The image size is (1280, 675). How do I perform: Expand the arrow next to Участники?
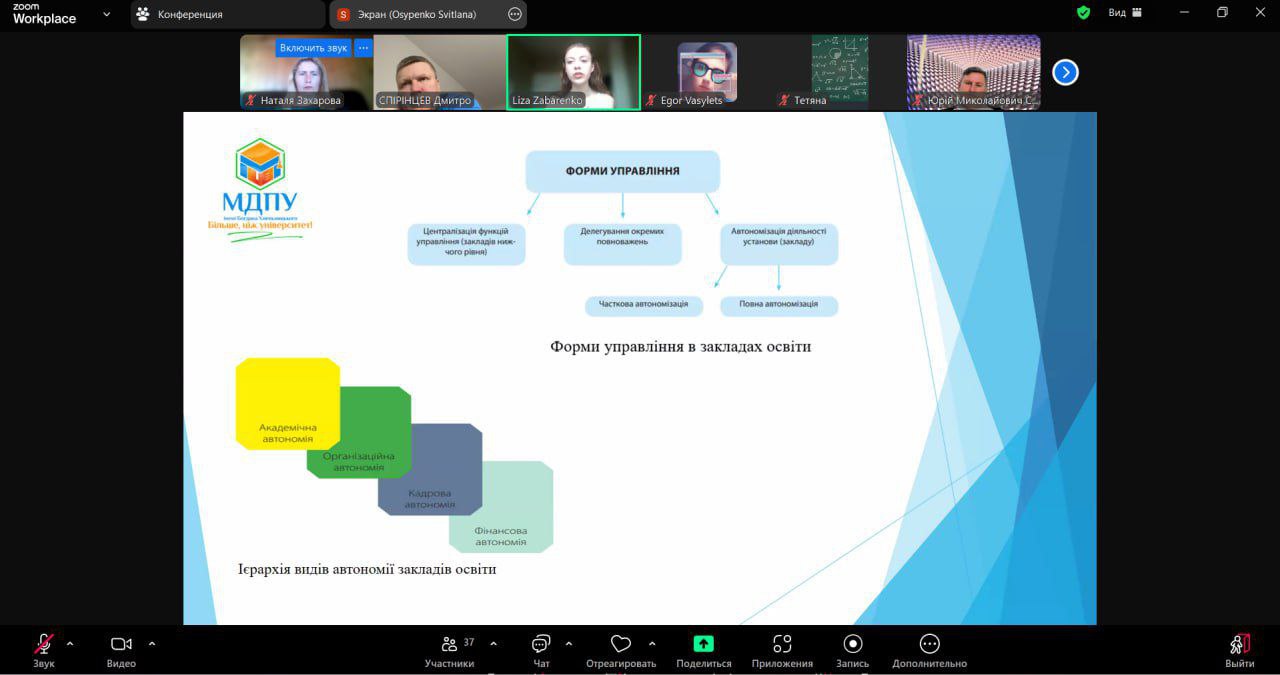[493, 644]
